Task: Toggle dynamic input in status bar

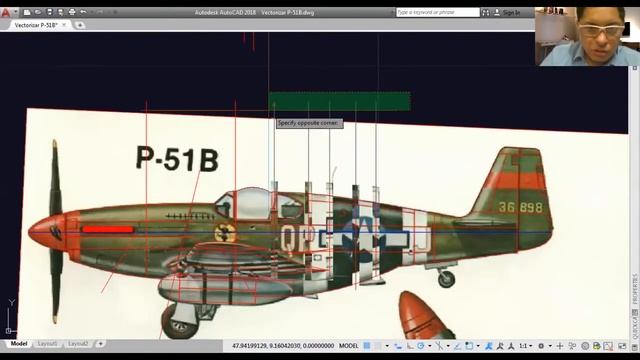Action: [x=398, y=346]
